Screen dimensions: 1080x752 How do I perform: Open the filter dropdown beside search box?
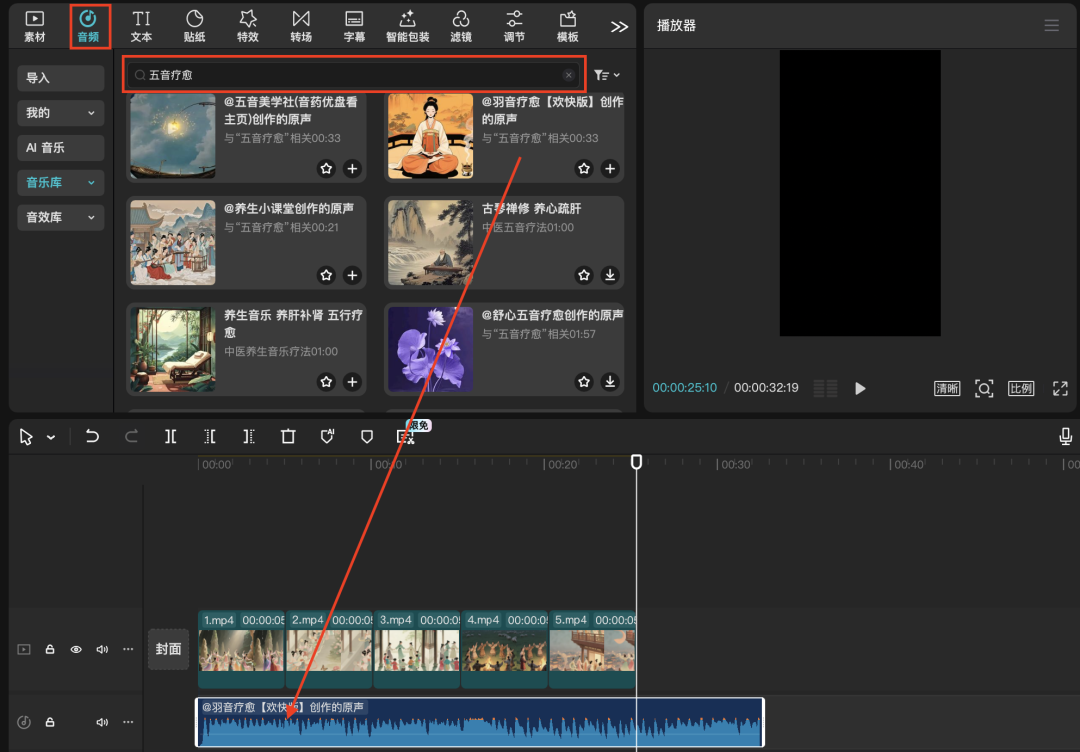pyautogui.click(x=606, y=75)
